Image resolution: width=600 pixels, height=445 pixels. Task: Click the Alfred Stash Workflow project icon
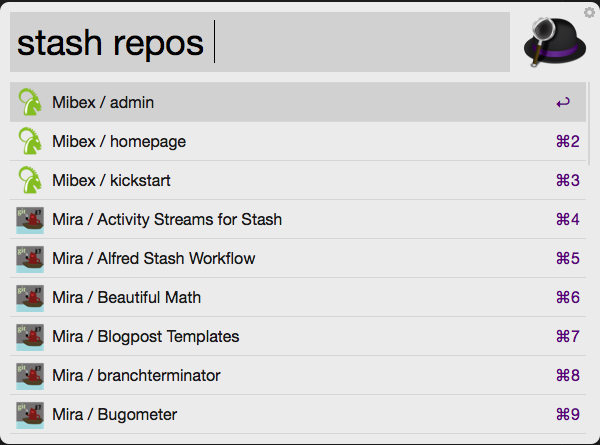30,259
